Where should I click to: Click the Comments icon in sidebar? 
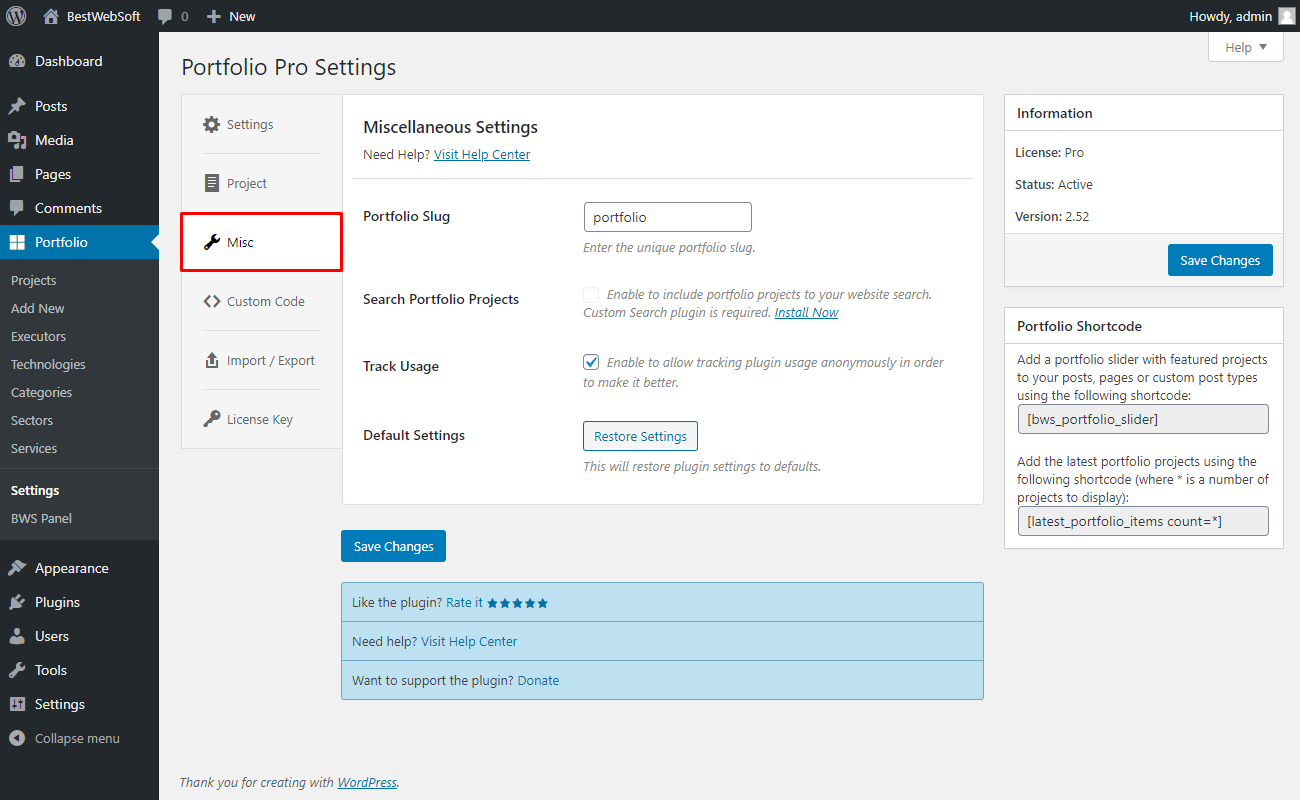coord(17,208)
